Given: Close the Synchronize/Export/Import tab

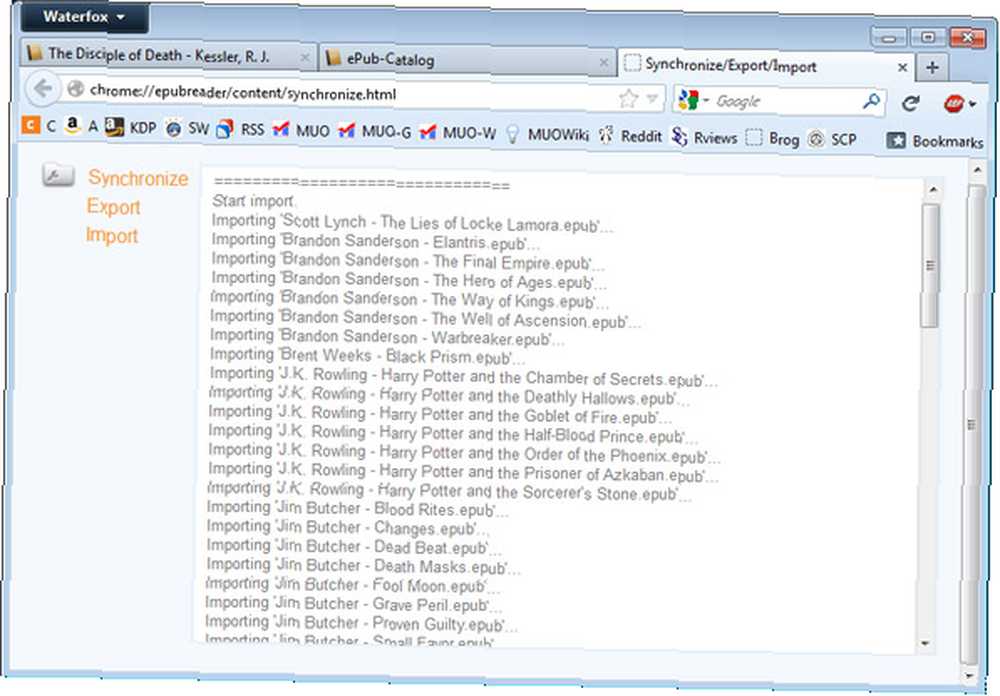Looking at the screenshot, I should 902,66.
